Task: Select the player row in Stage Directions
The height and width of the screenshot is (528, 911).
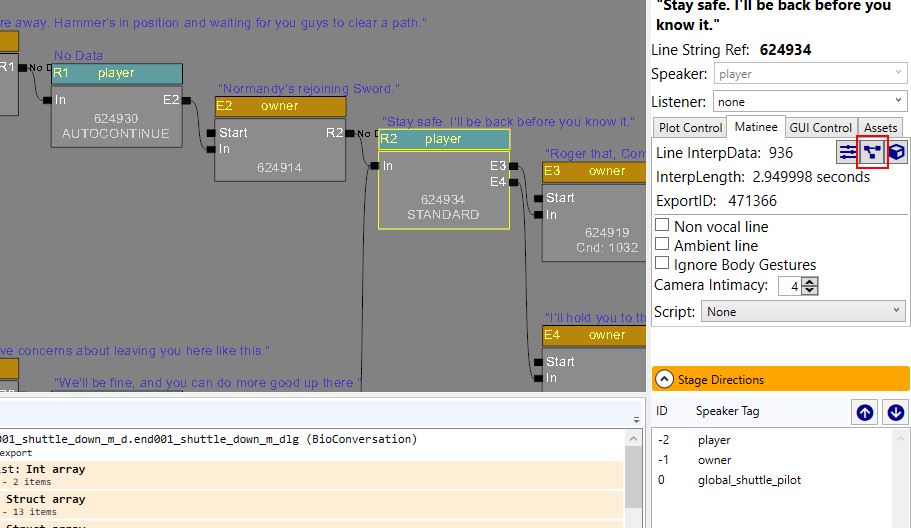Action: point(773,440)
